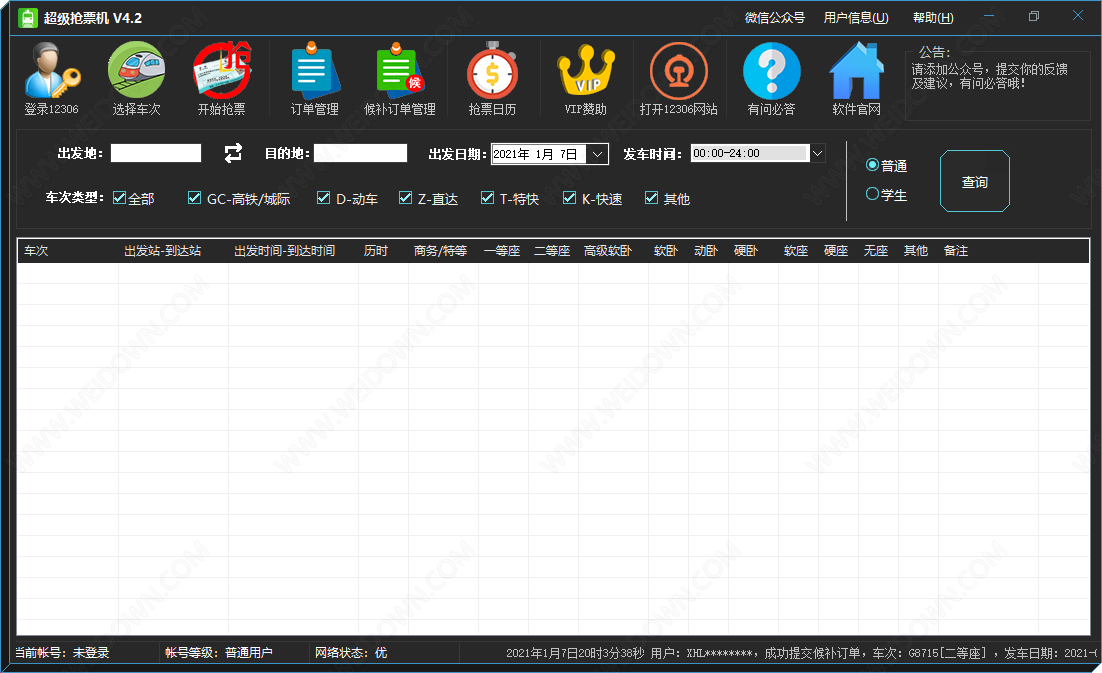
Task: Click the 出发时间-到达时间 column header
Action: 285,251
